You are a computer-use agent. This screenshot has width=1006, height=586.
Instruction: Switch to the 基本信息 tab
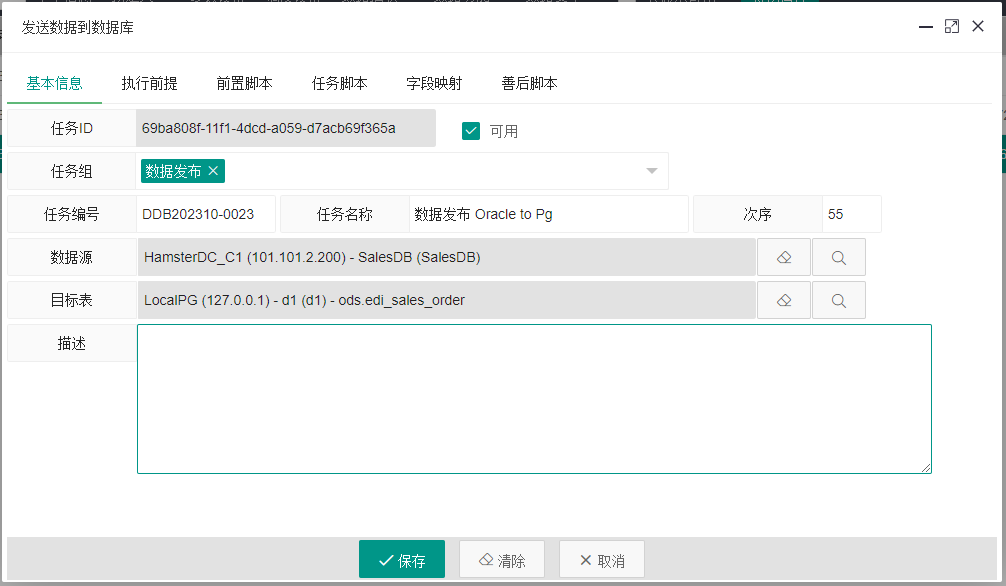[55, 83]
